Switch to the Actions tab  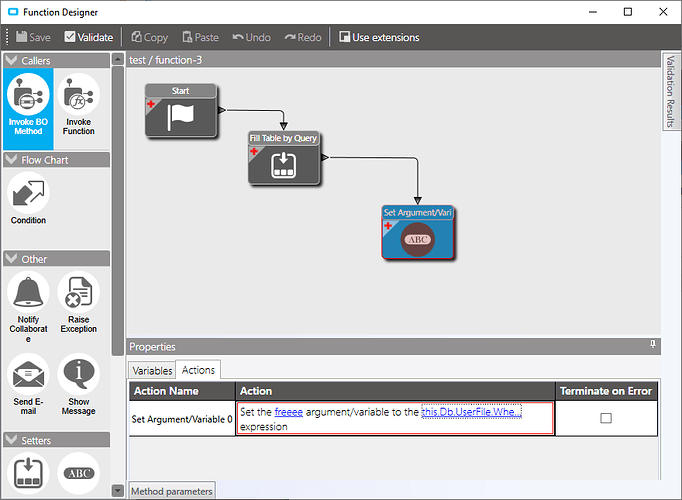click(x=198, y=370)
